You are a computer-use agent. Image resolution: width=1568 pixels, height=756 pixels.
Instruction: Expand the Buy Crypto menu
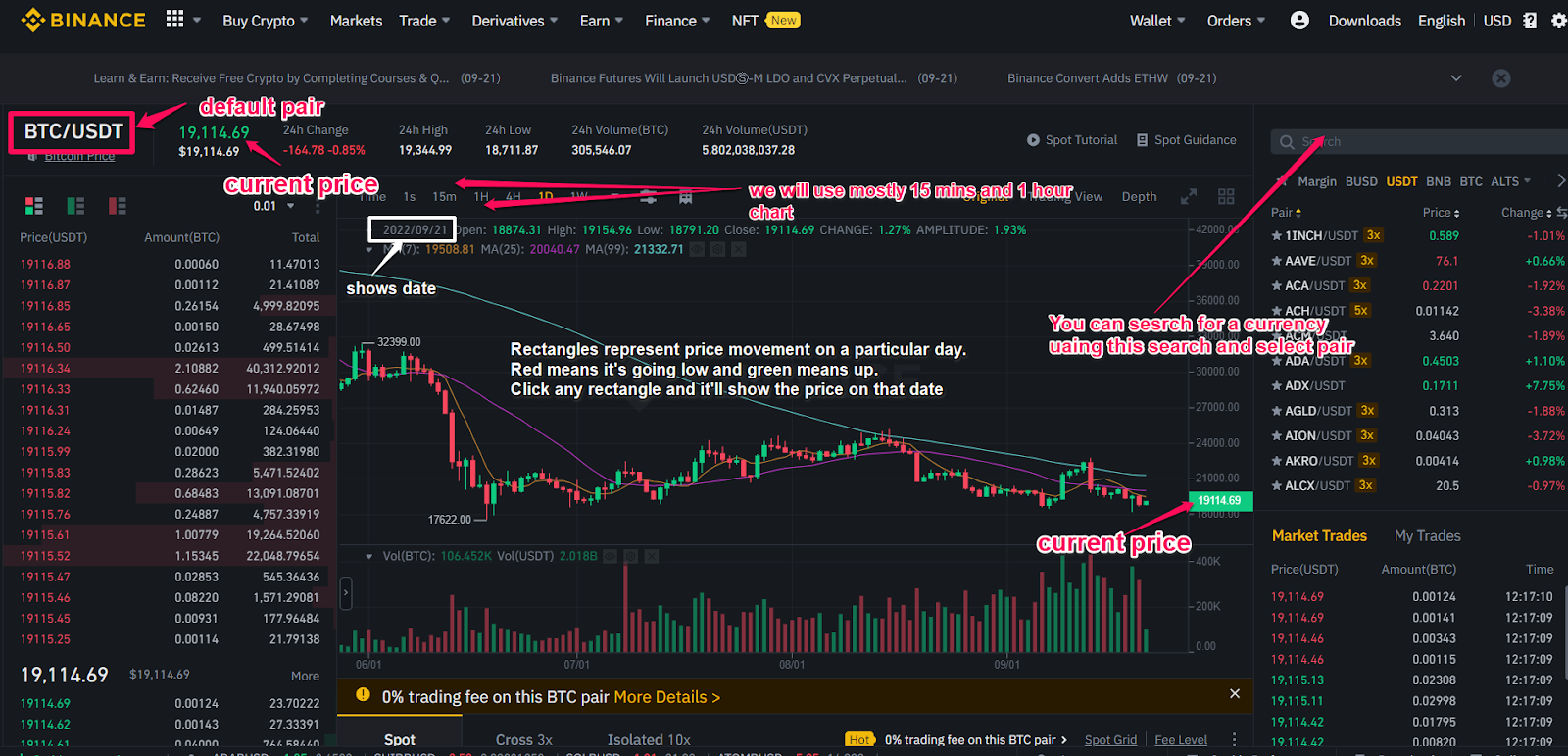265,21
